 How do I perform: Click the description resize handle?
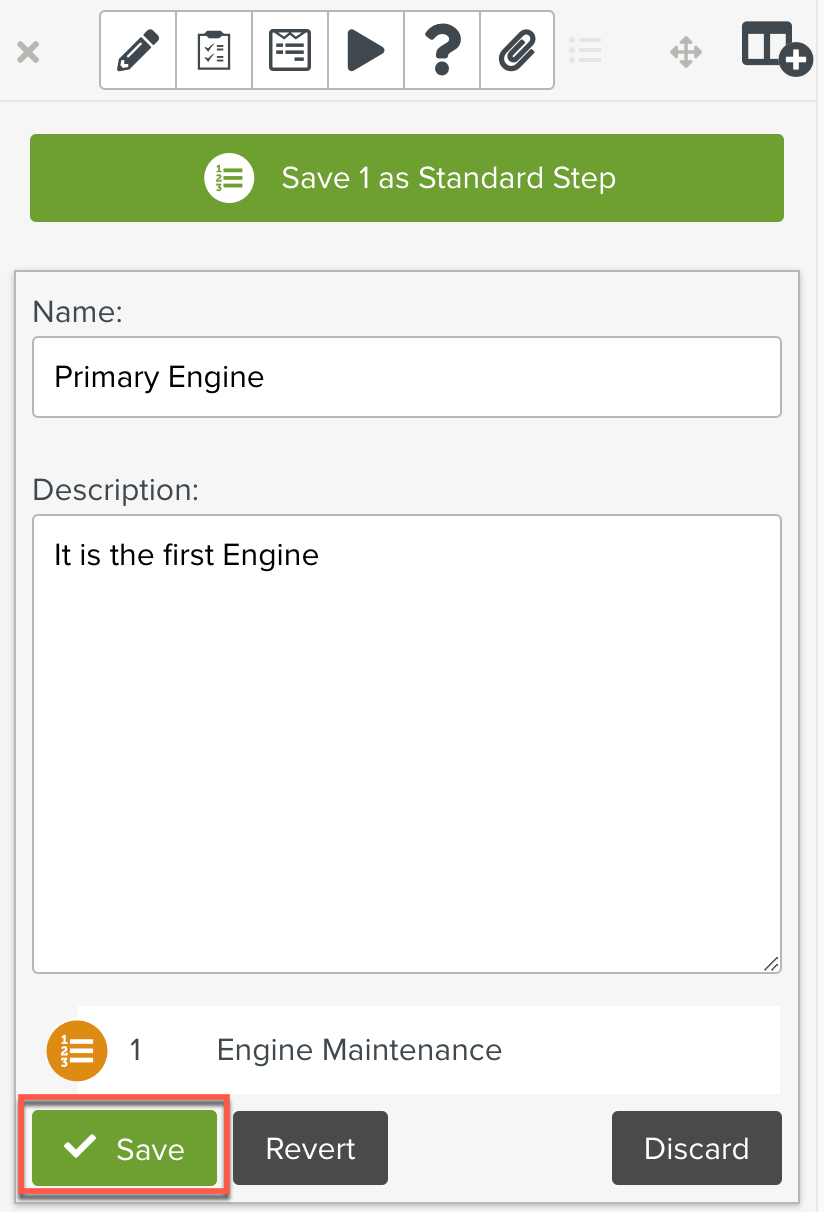click(770, 963)
